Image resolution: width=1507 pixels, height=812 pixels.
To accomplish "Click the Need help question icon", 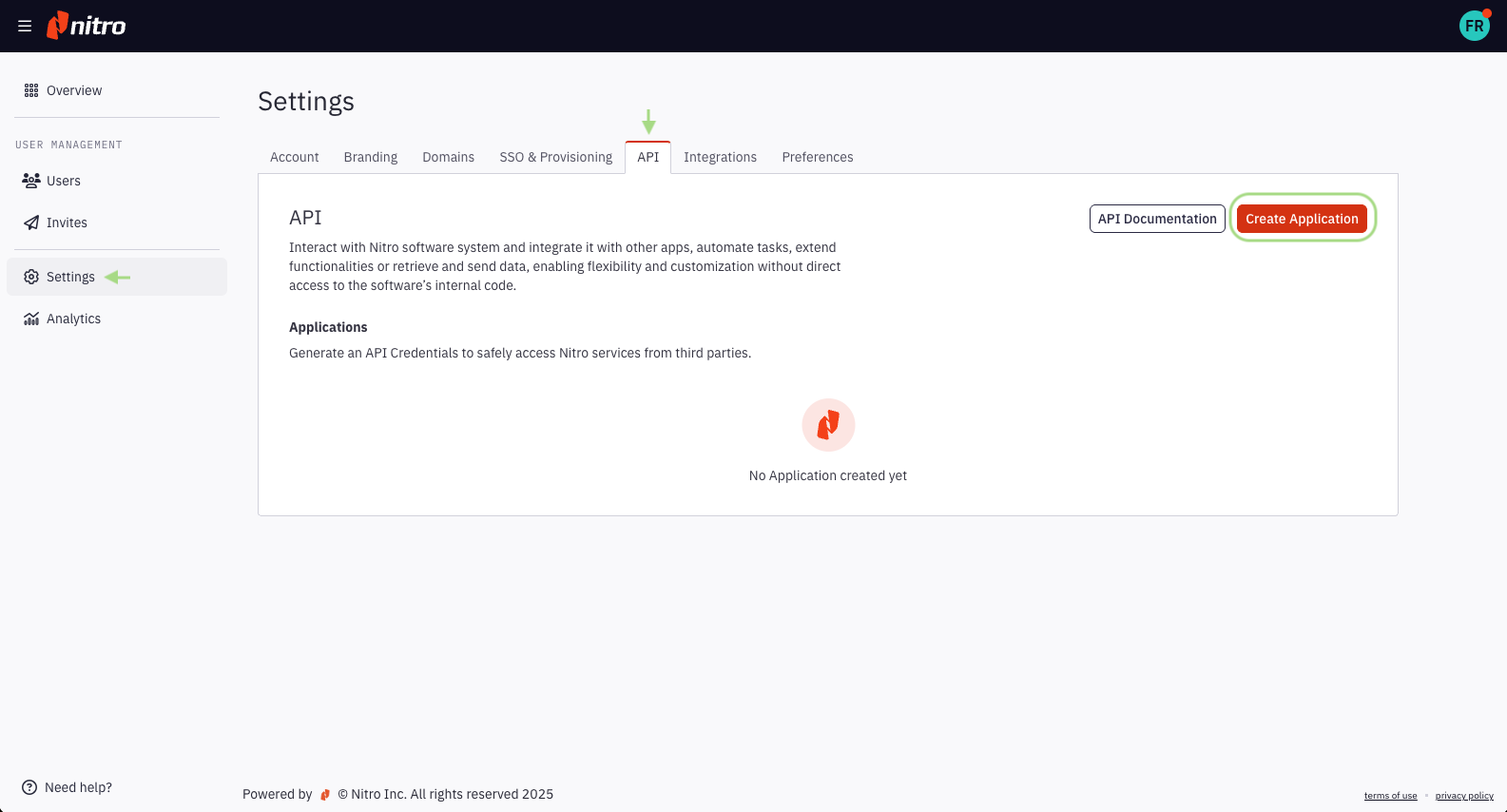I will tap(29, 787).
